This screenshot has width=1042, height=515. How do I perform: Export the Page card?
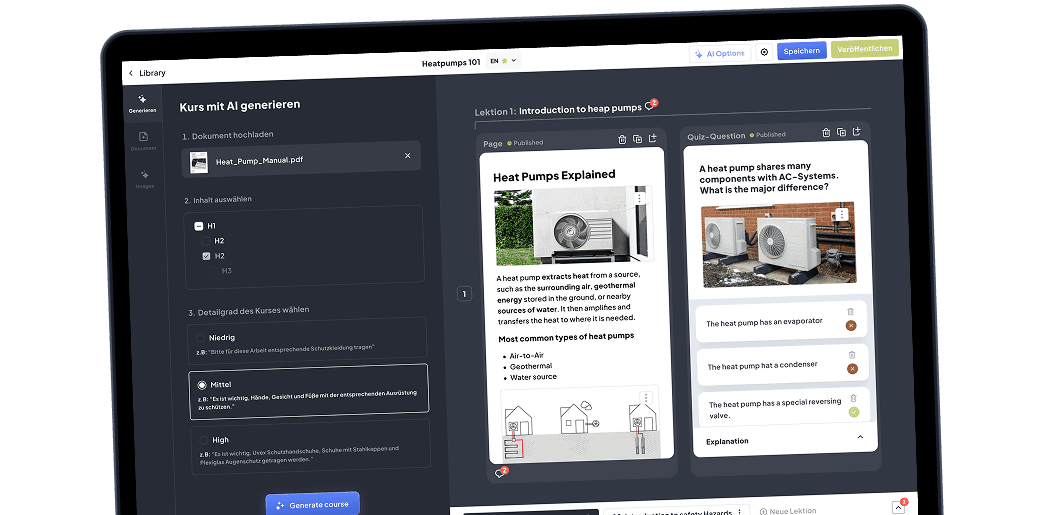pos(653,138)
